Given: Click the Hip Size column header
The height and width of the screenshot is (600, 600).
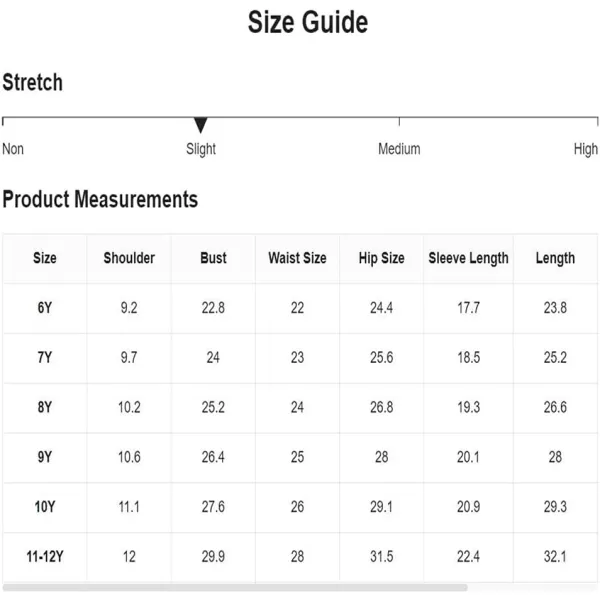Looking at the screenshot, I should click(382, 258).
